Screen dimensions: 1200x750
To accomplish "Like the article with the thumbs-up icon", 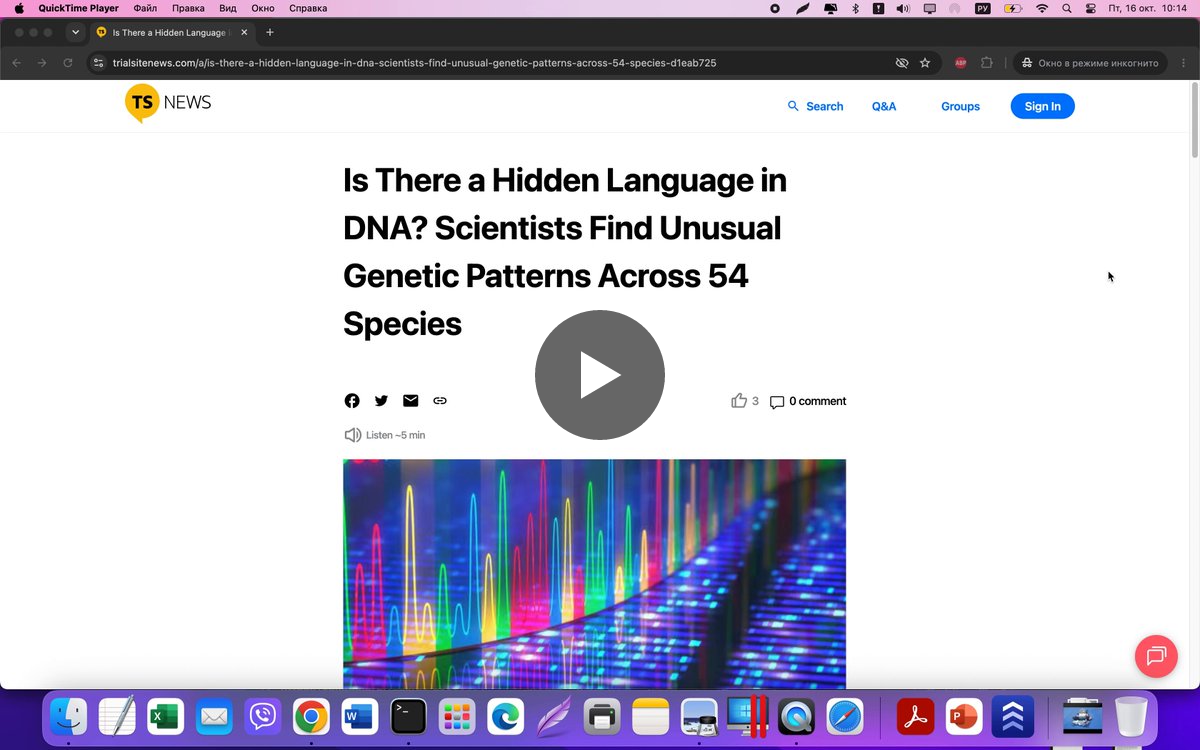I will [739, 401].
